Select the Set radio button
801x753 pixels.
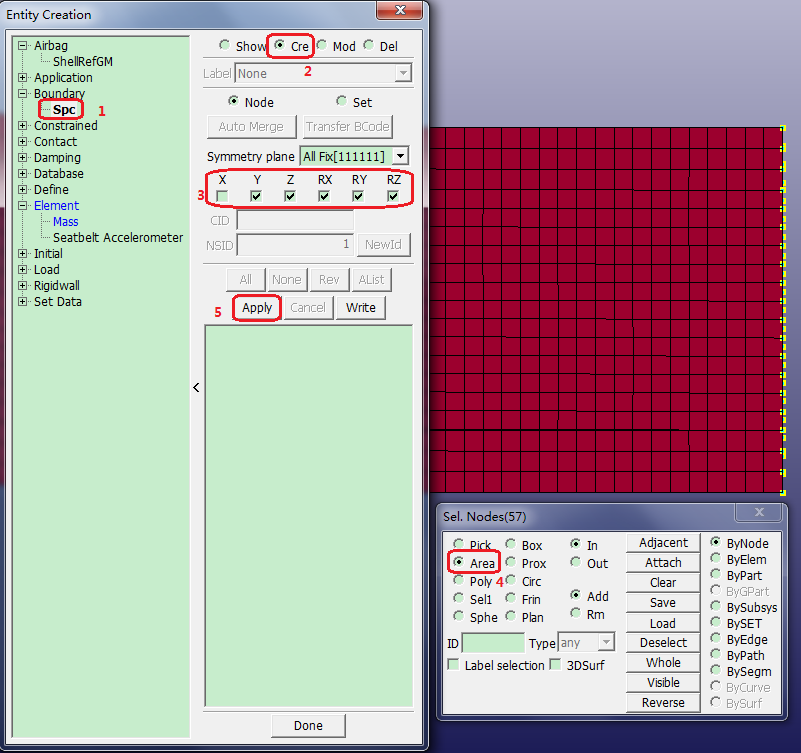(341, 102)
